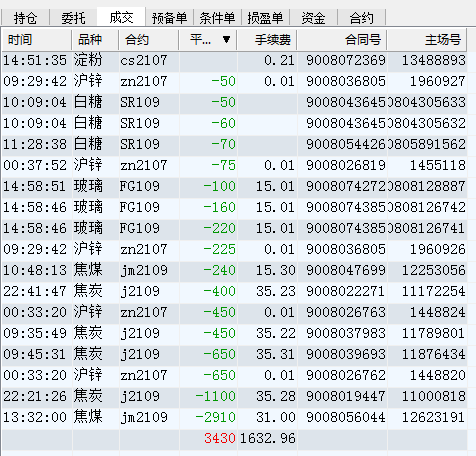
Task: Click main number 1448824
Action: pos(438,312)
